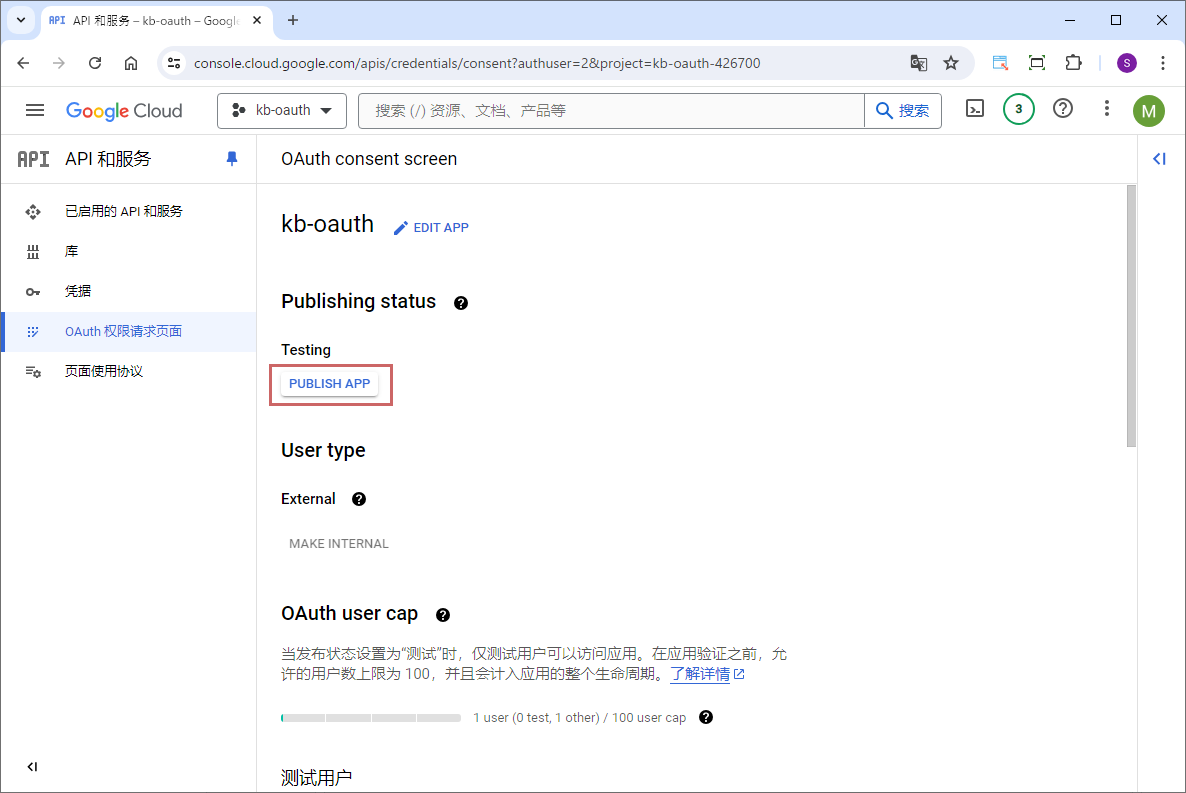The width and height of the screenshot is (1186, 793).
Task: Toggle the right side info panel
Action: coord(1160,159)
